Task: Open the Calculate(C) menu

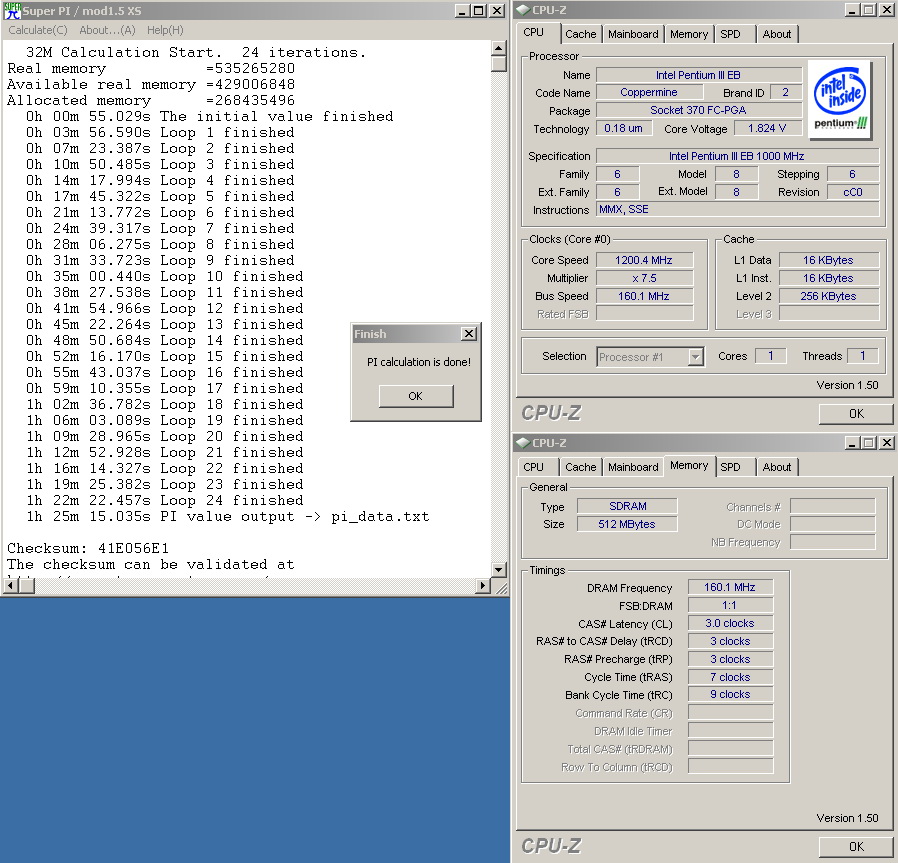Action: click(38, 30)
